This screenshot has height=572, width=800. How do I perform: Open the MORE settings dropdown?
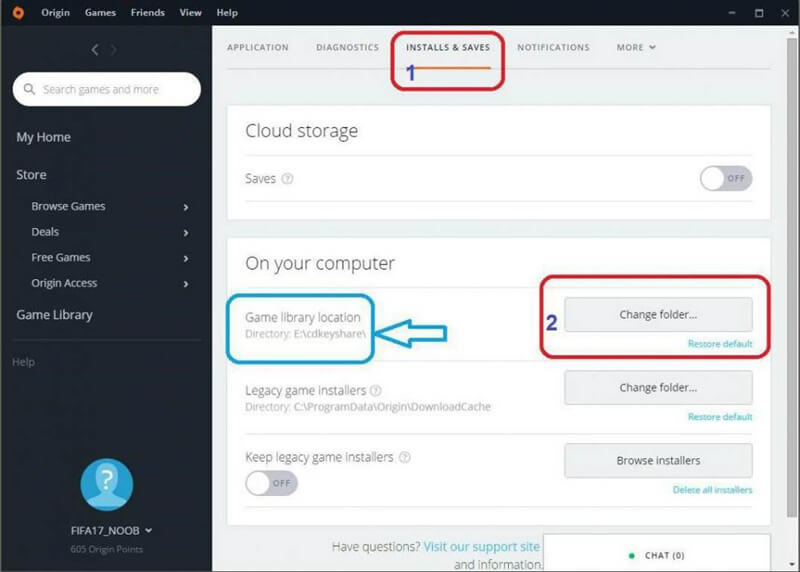click(x=636, y=47)
